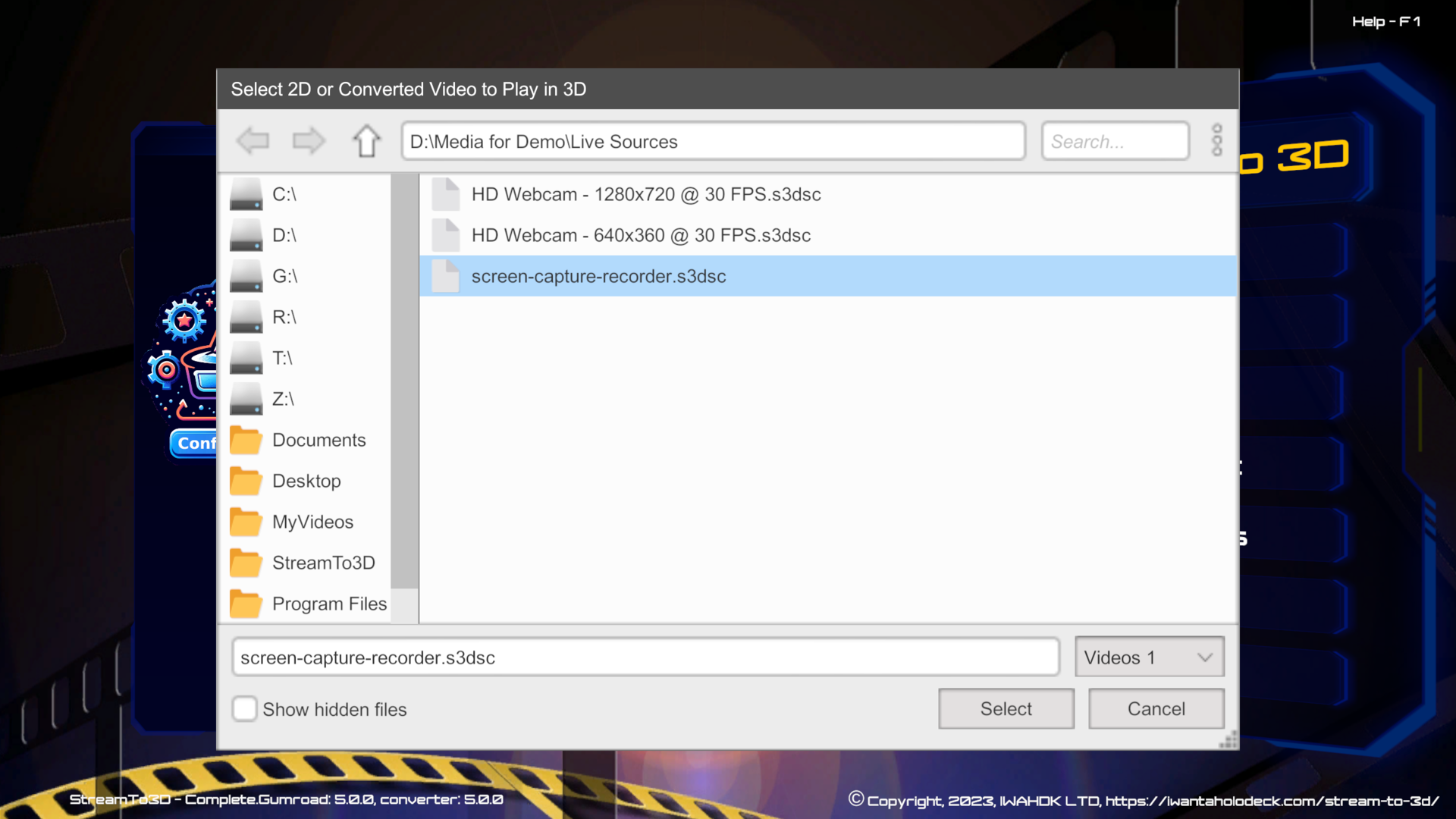The image size is (1456, 819).
Task: Select the C:\ drive icon
Action: [246, 195]
